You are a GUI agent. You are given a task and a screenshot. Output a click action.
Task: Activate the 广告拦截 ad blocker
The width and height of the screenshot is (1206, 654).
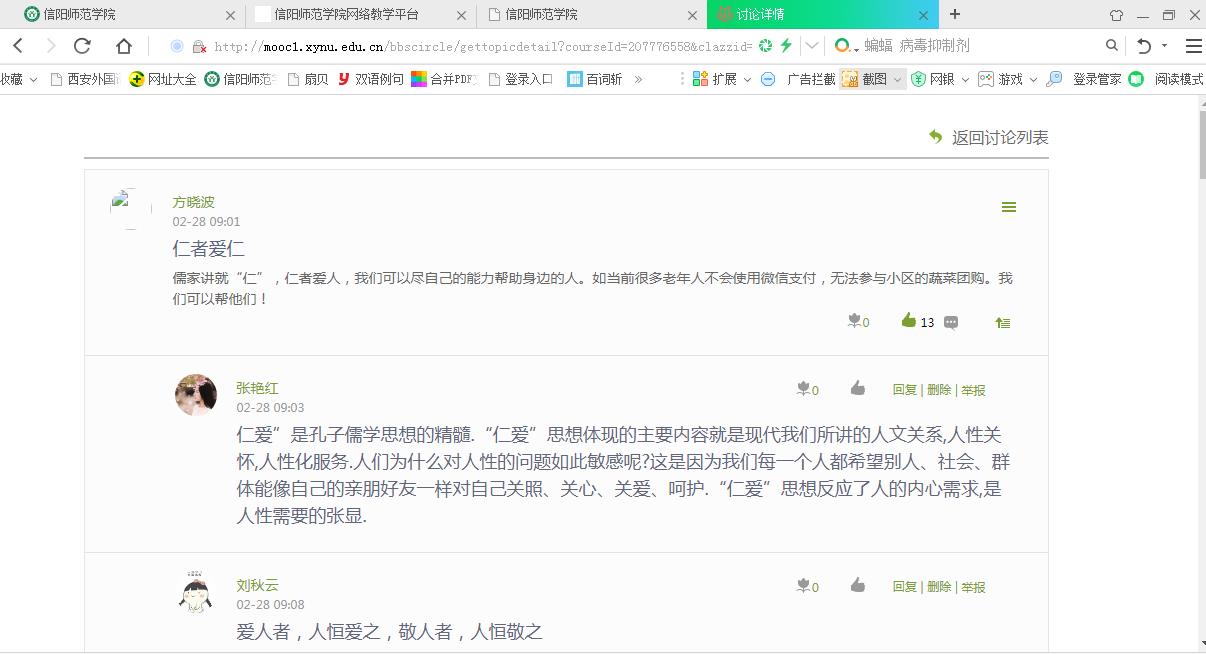pyautogui.click(x=810, y=78)
